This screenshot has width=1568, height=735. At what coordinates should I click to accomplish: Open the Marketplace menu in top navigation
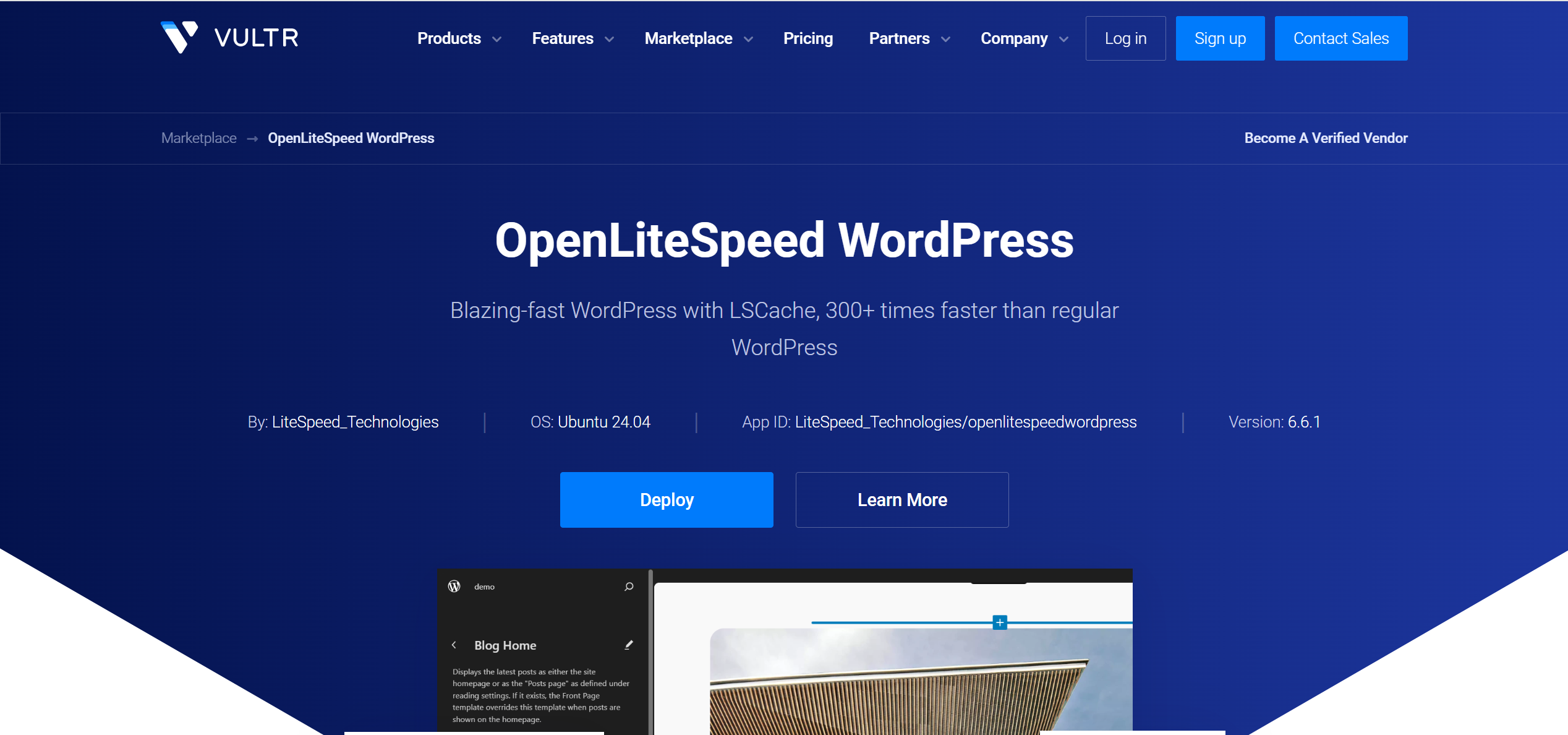pyautogui.click(x=688, y=38)
